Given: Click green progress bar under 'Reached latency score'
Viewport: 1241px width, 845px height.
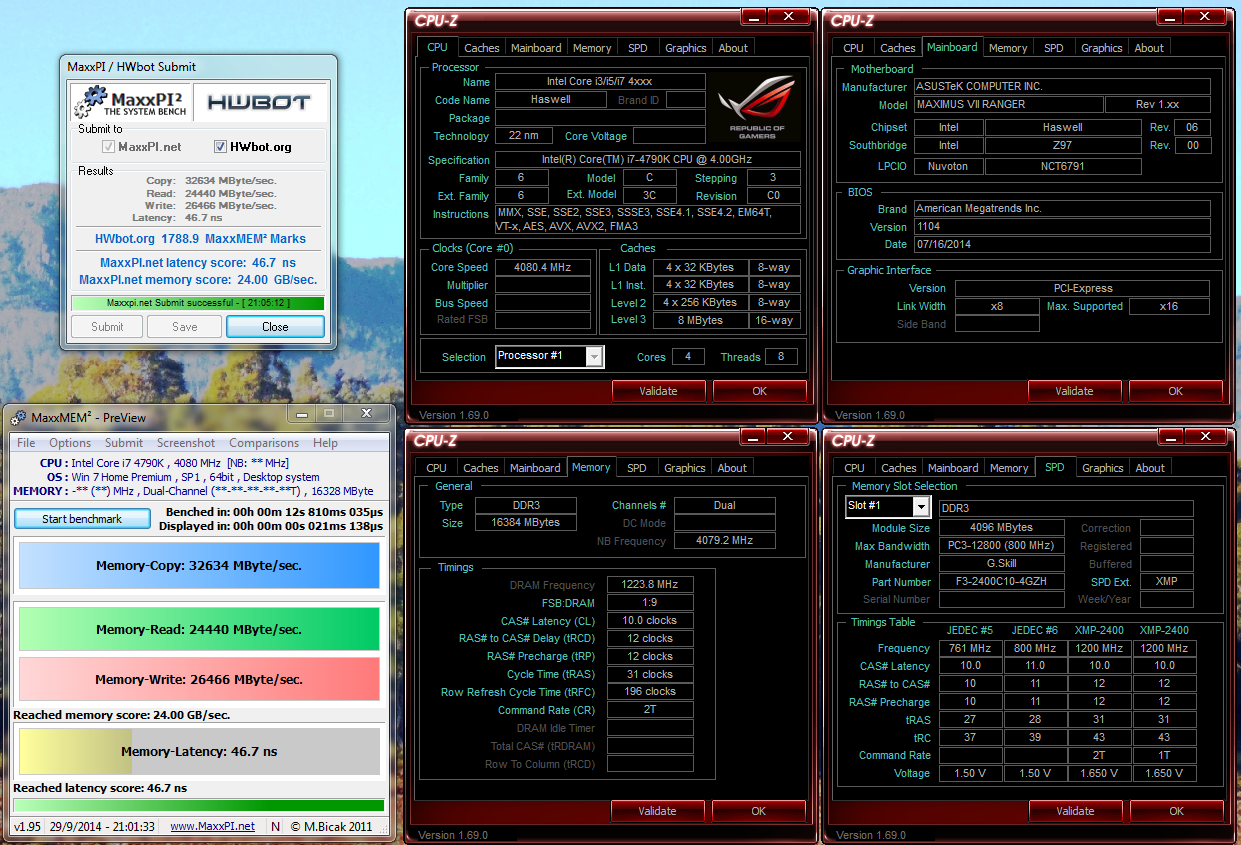Looking at the screenshot, I should [x=198, y=805].
